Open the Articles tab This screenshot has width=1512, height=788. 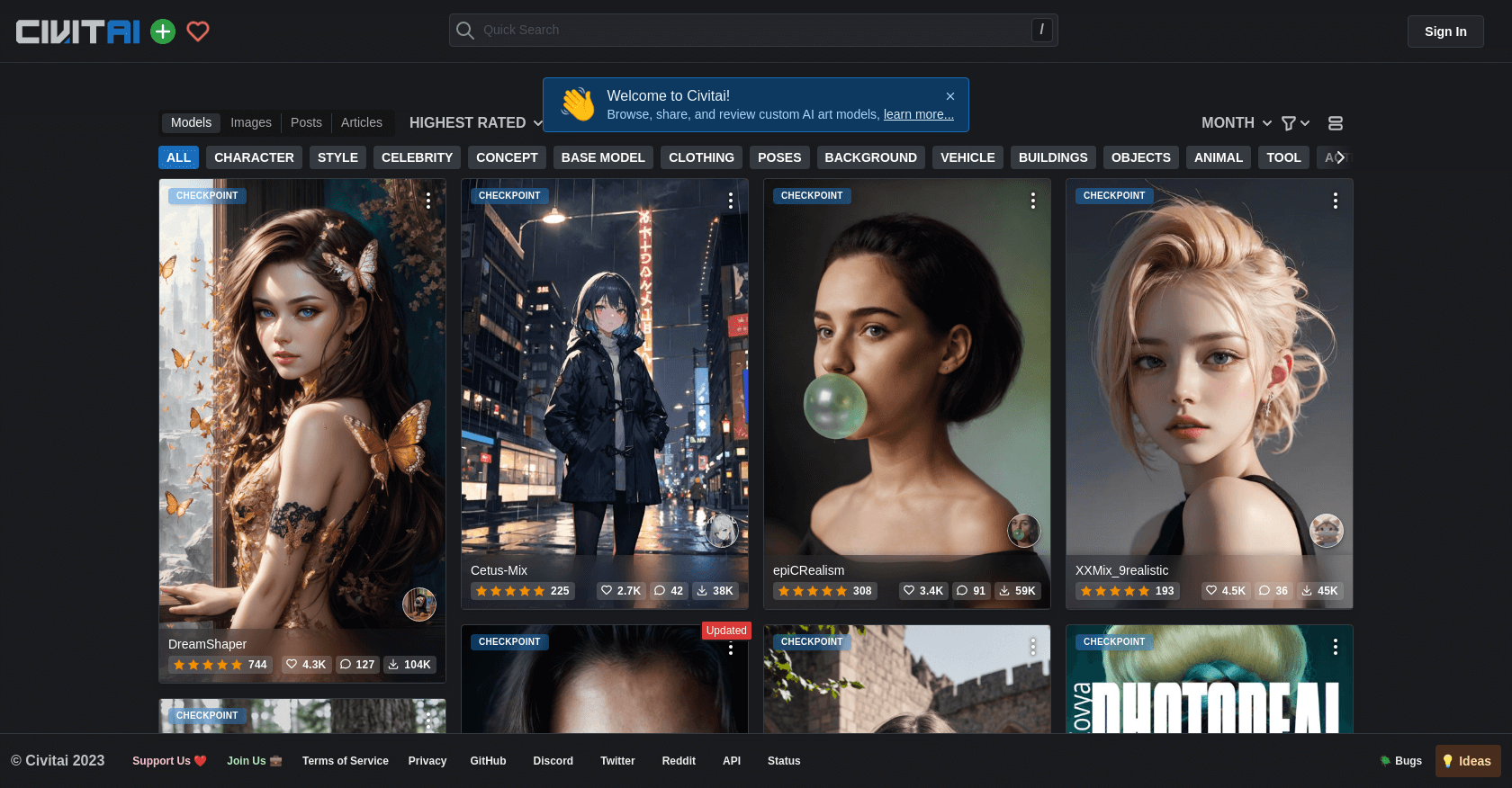click(x=361, y=122)
